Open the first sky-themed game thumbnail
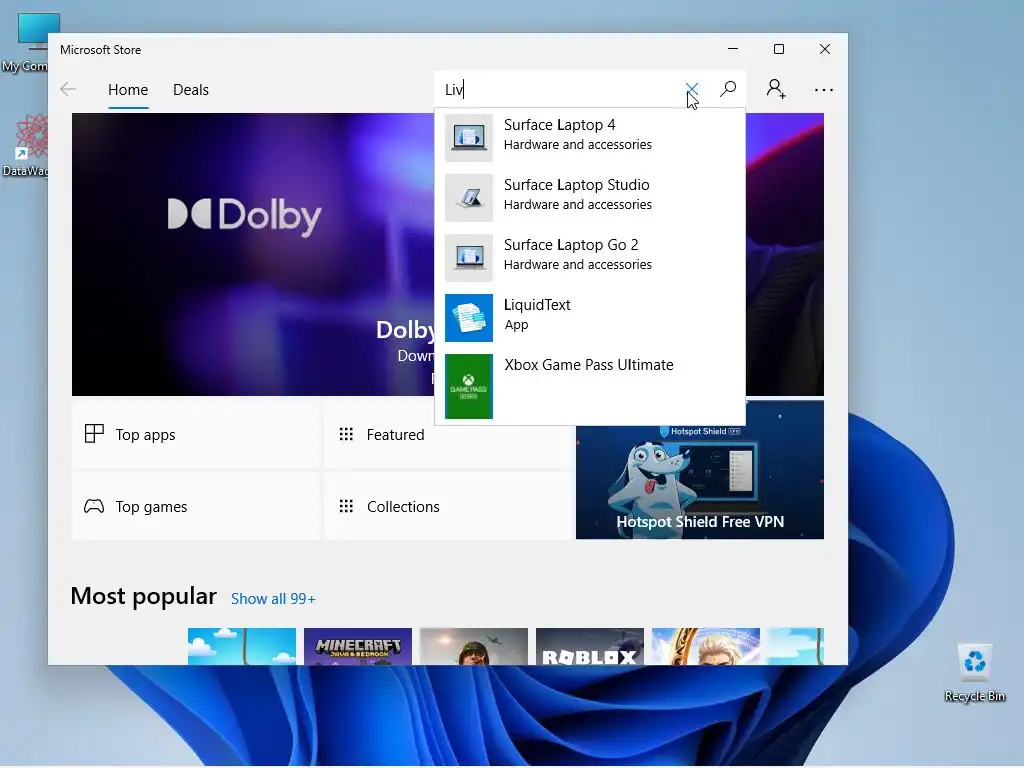Image resolution: width=1024 pixels, height=768 pixels. [x=242, y=647]
